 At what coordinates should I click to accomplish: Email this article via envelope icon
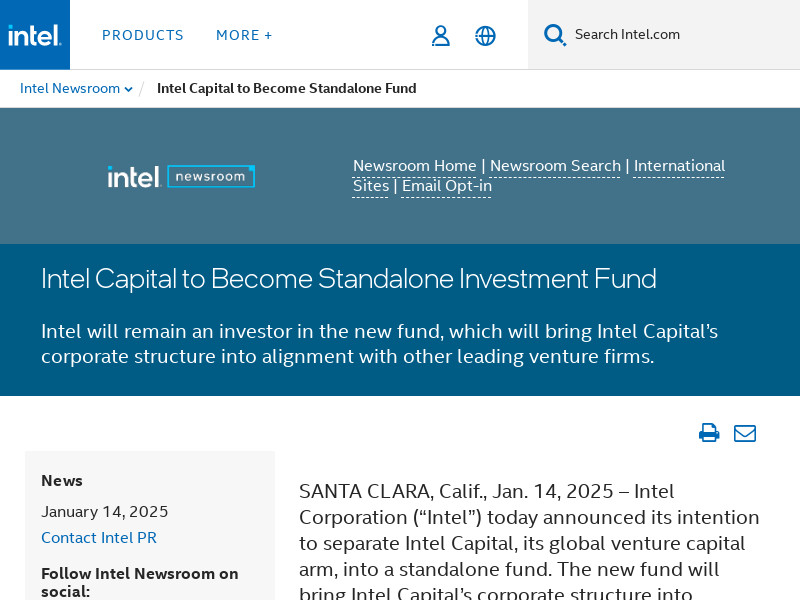pos(745,433)
